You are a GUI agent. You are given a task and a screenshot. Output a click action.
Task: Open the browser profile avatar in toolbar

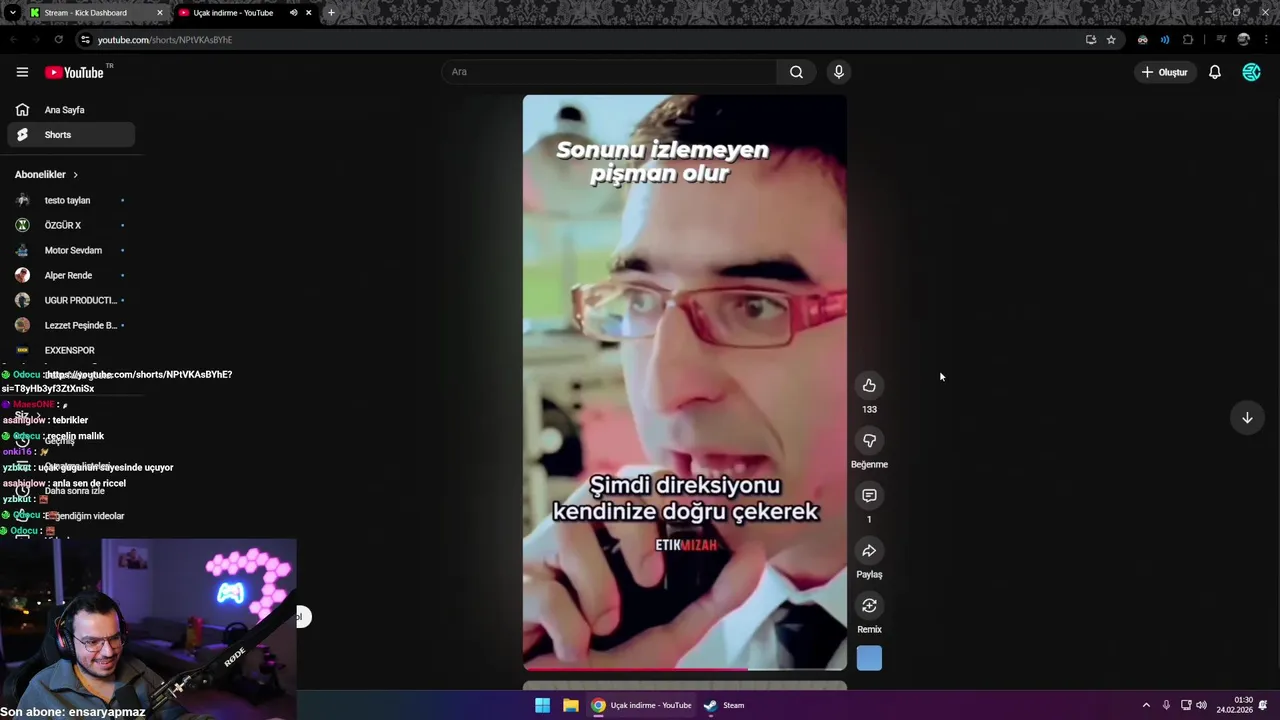[x=1243, y=40]
